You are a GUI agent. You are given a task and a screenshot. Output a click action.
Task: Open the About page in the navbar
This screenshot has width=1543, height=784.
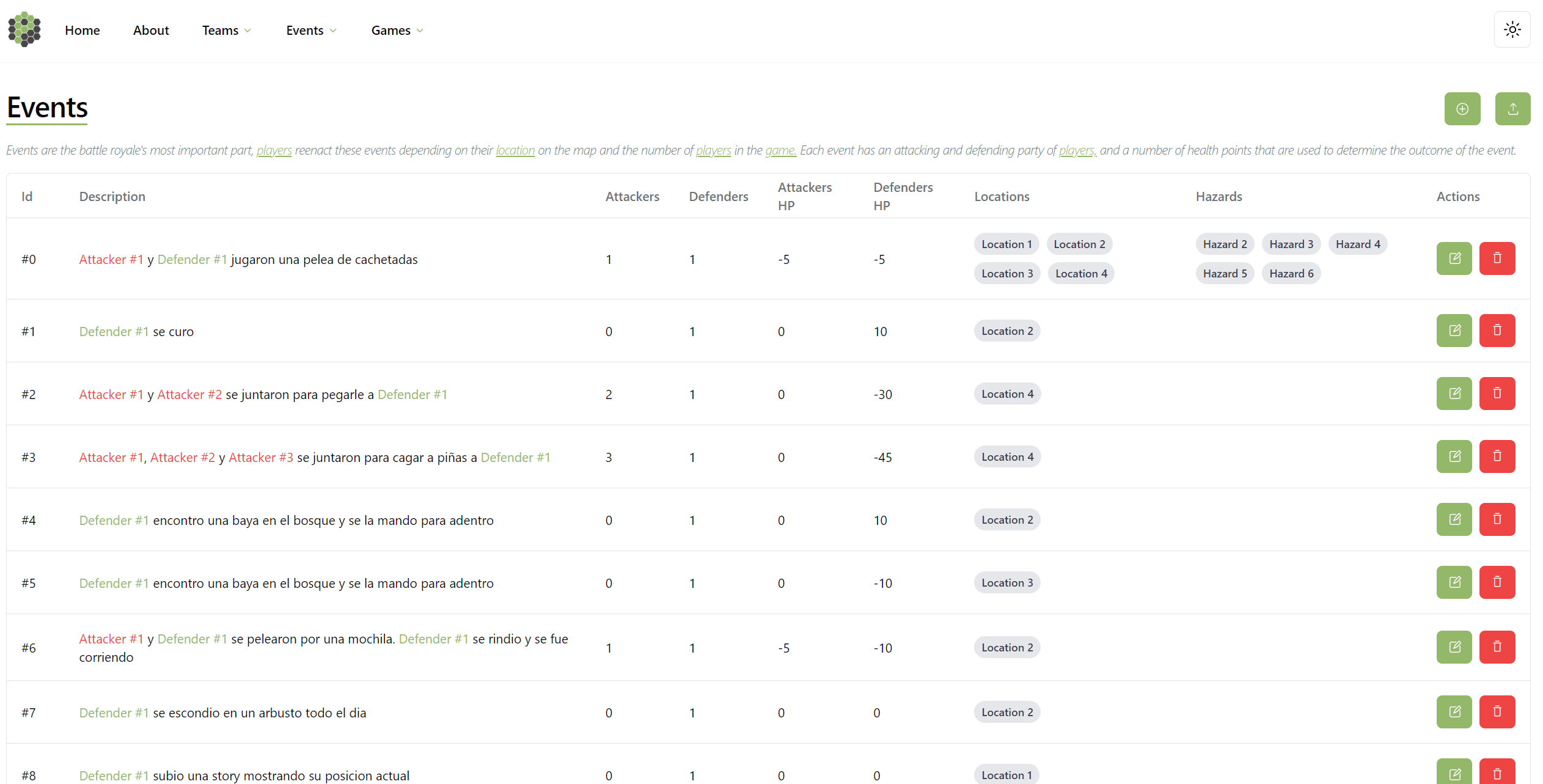point(151,30)
